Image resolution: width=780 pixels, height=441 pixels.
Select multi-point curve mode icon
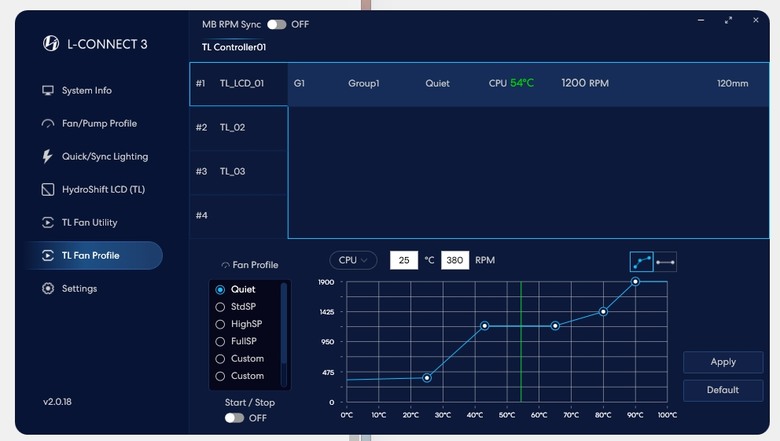(641, 262)
